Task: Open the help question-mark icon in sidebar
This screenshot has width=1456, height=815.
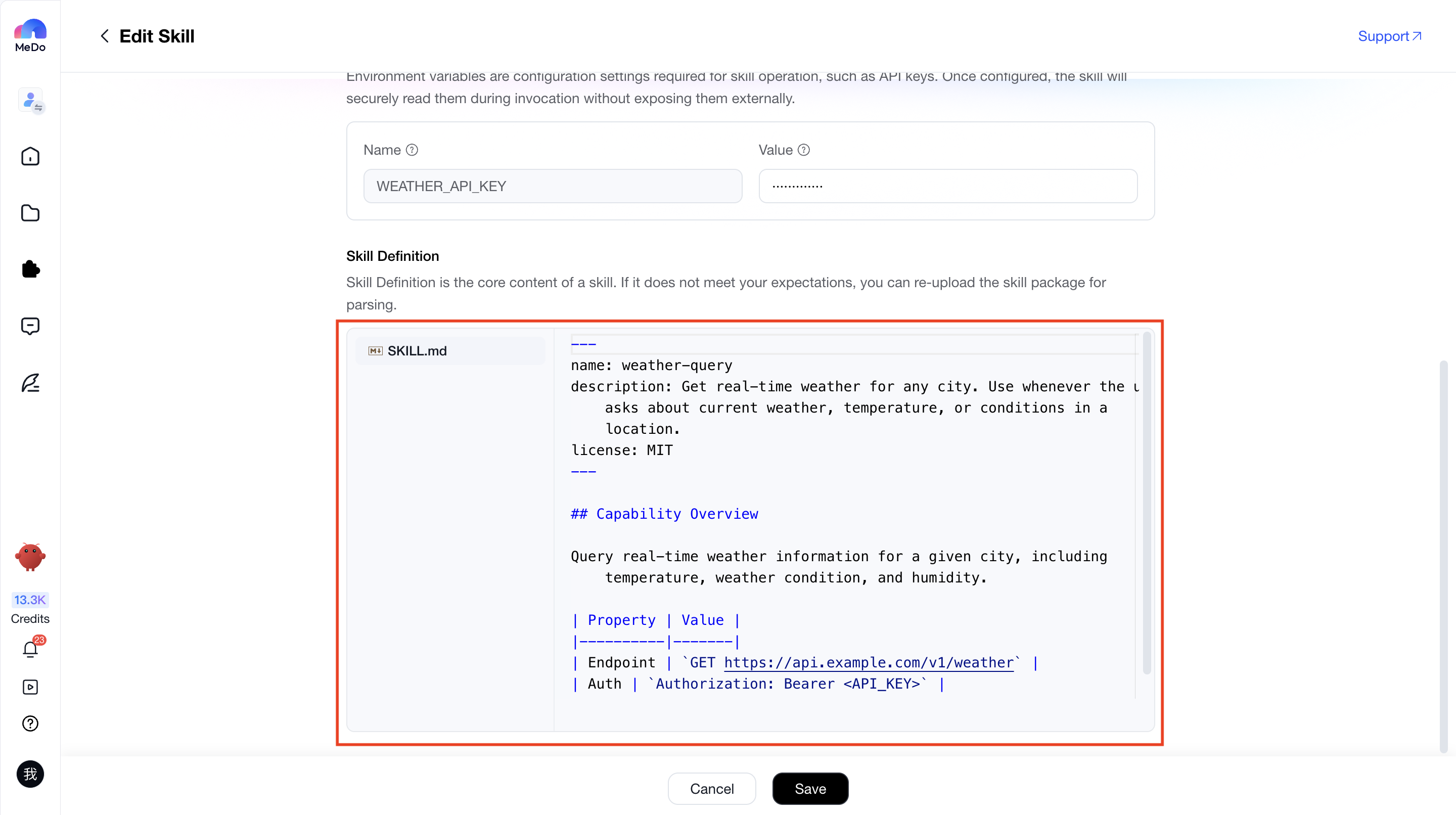Action: point(30,723)
